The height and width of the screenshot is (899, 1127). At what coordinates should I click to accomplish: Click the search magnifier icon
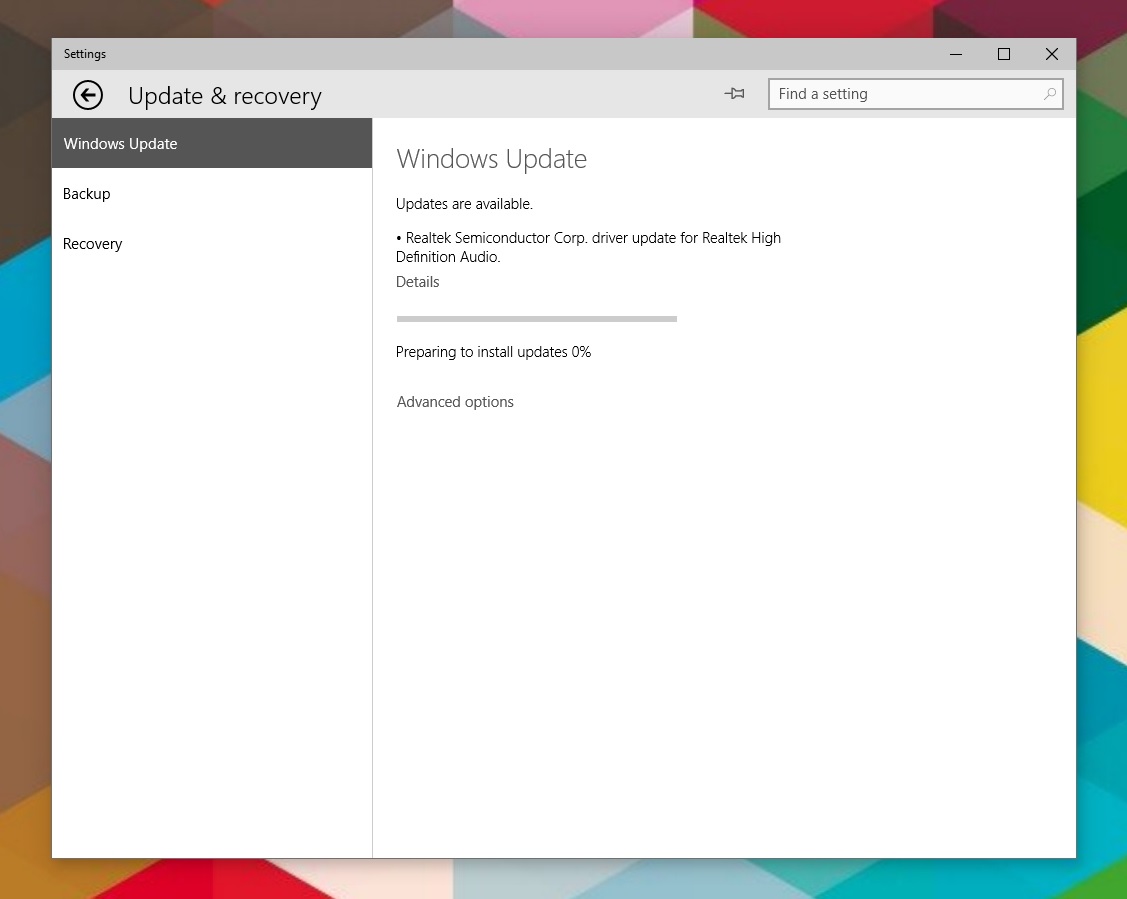coord(1049,93)
